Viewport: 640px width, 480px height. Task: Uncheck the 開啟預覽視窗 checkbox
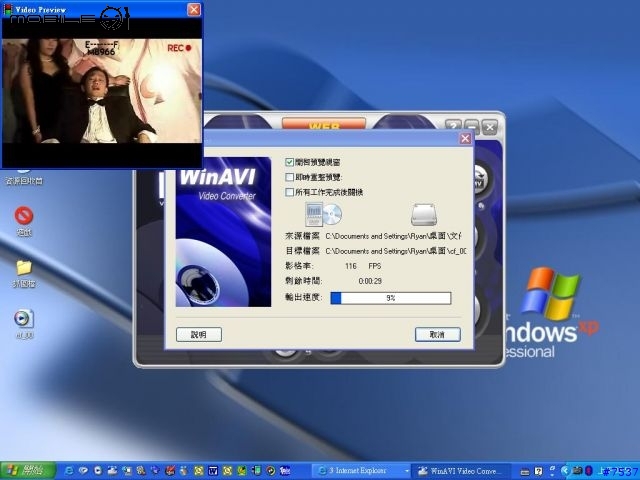[x=289, y=162]
